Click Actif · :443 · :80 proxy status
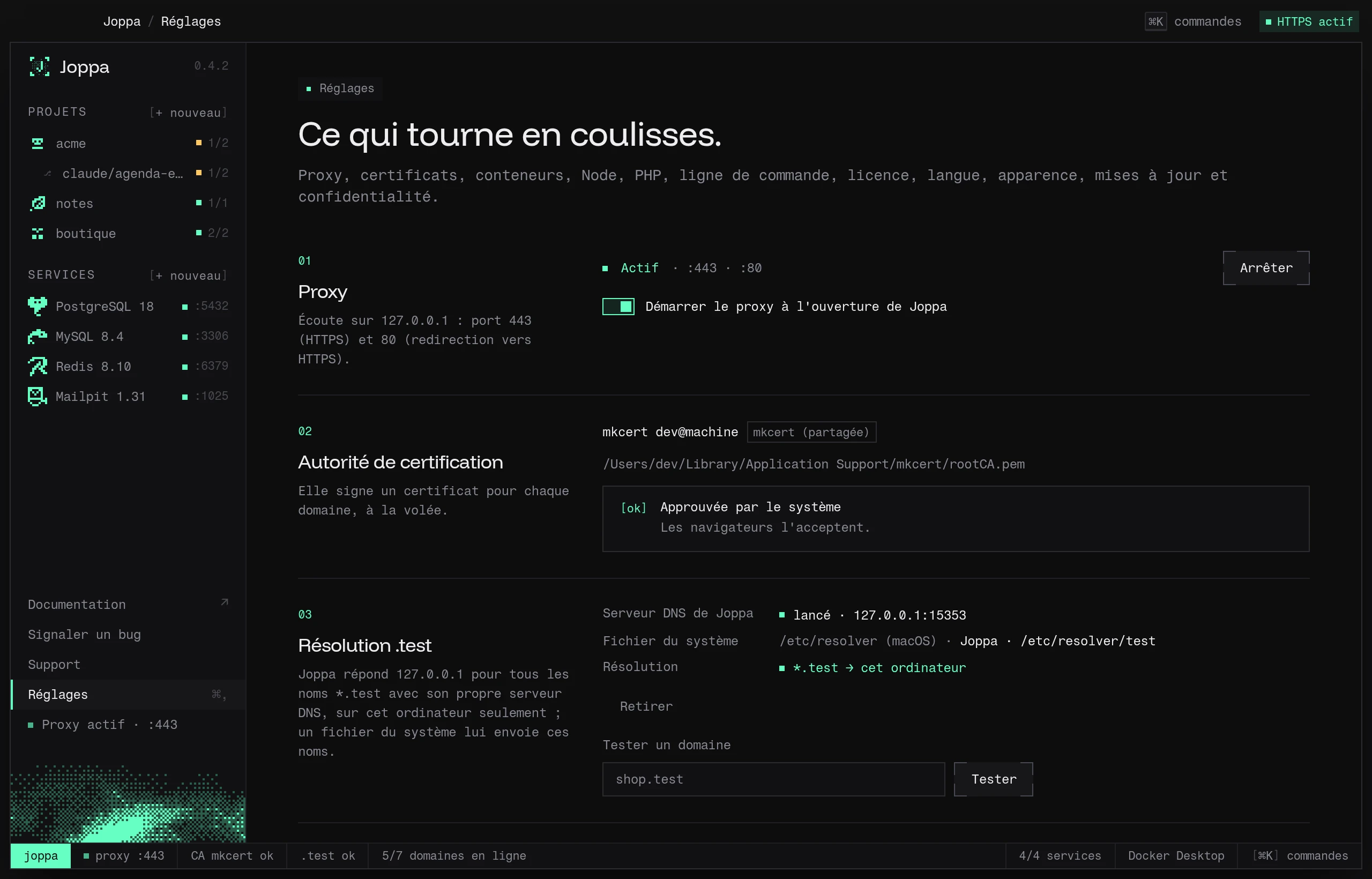The width and height of the screenshot is (1372, 879). click(682, 267)
